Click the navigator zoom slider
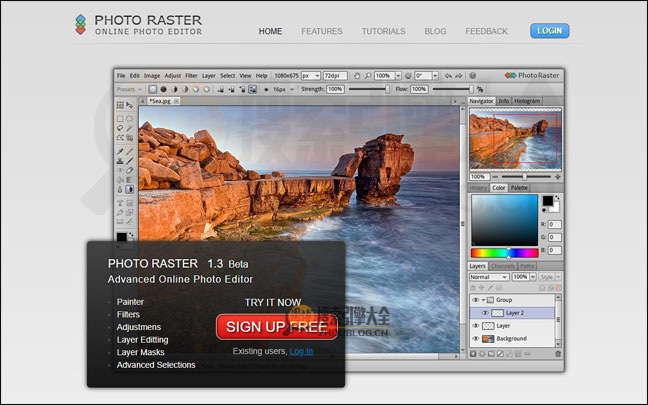Viewport: 648px width, 405px height. pos(524,177)
